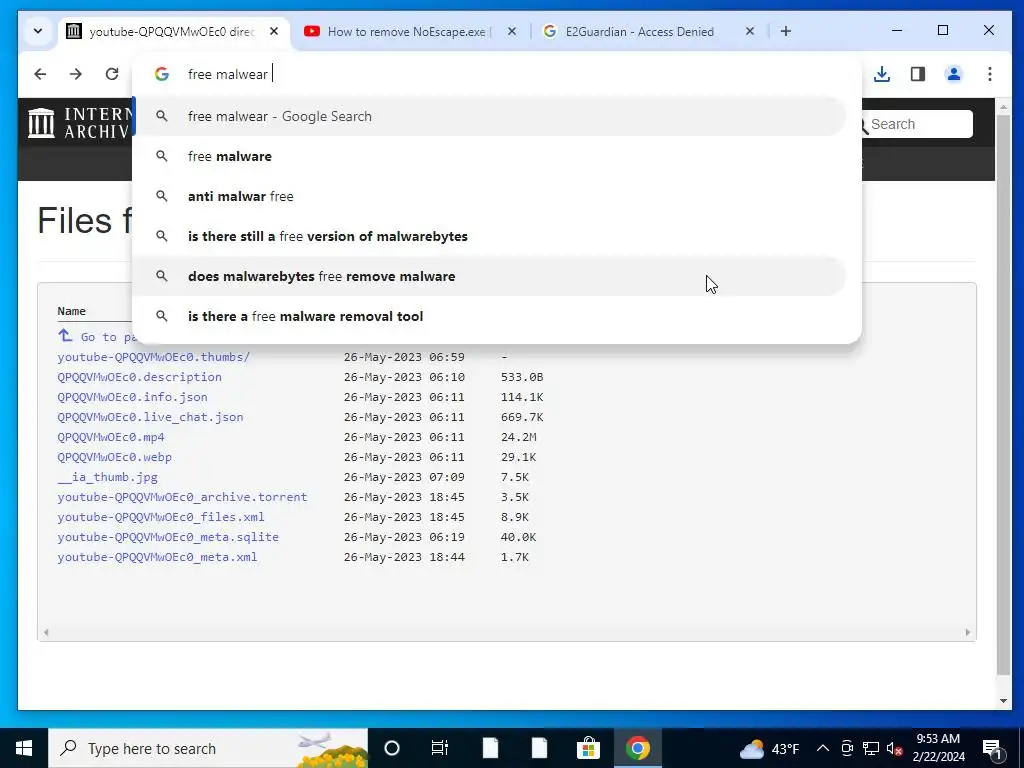Reload the current page
Screen dimensions: 1024x768
click(x=112, y=74)
